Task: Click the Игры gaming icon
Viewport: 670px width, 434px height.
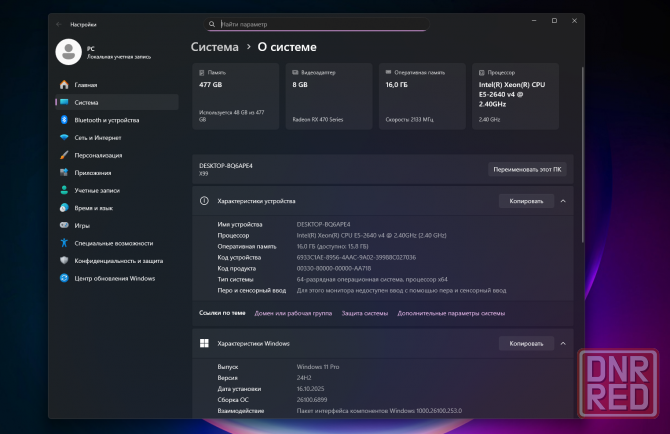Action: point(64,225)
